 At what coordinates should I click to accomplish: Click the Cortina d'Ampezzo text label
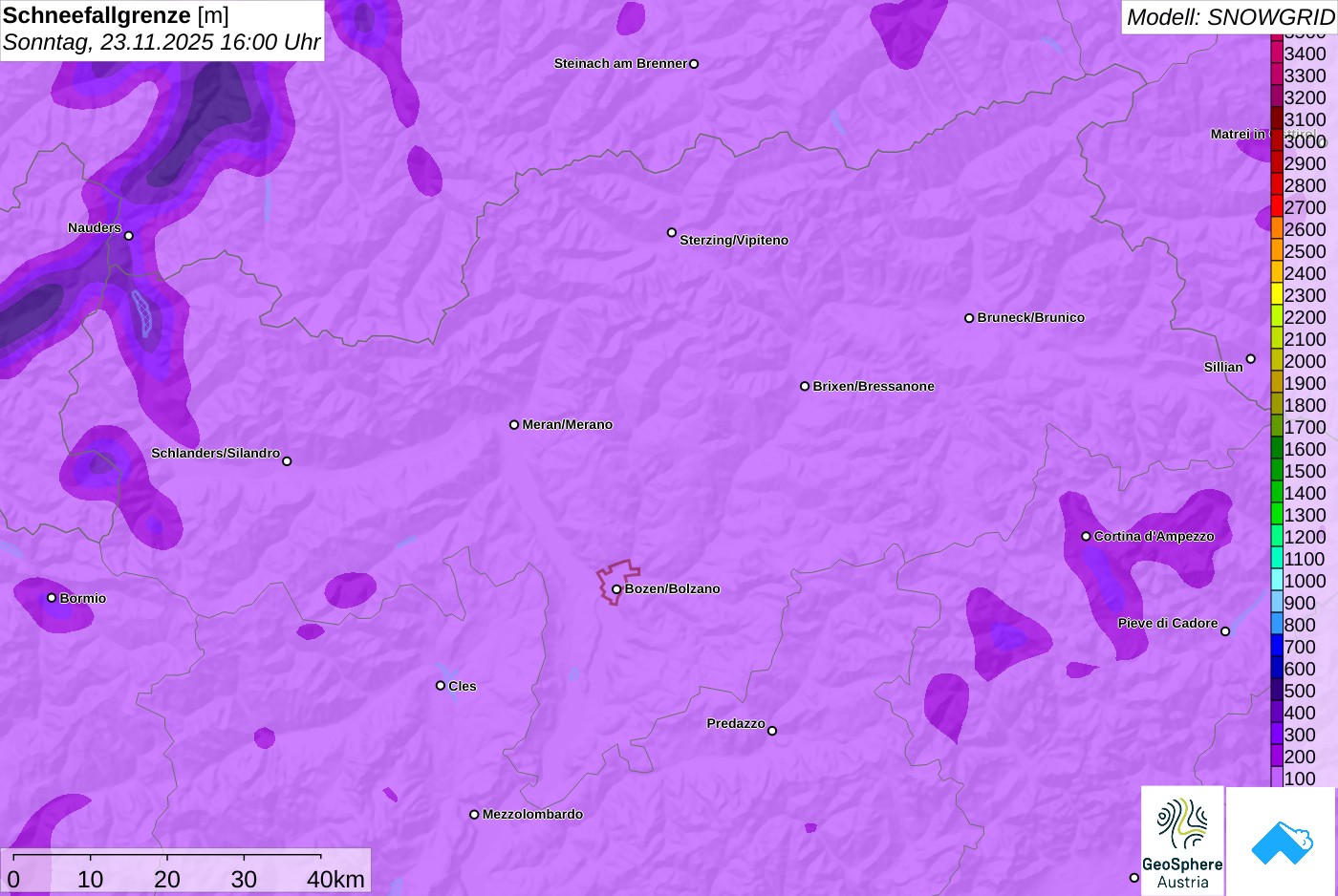coord(1155,536)
